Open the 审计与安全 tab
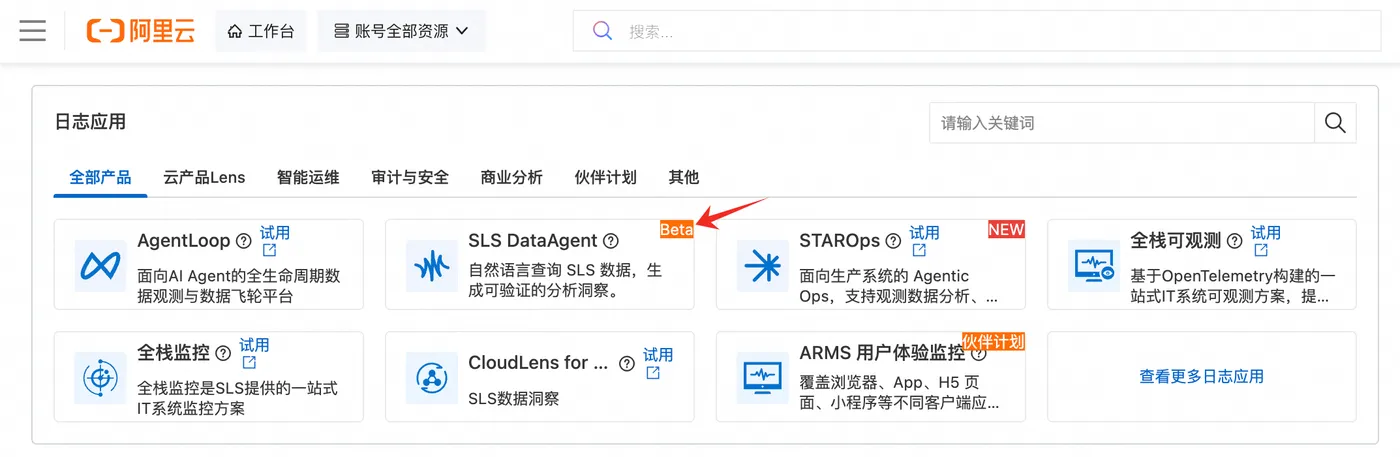Screen dimensions: 1400x457 pyautogui.click(x=410, y=177)
